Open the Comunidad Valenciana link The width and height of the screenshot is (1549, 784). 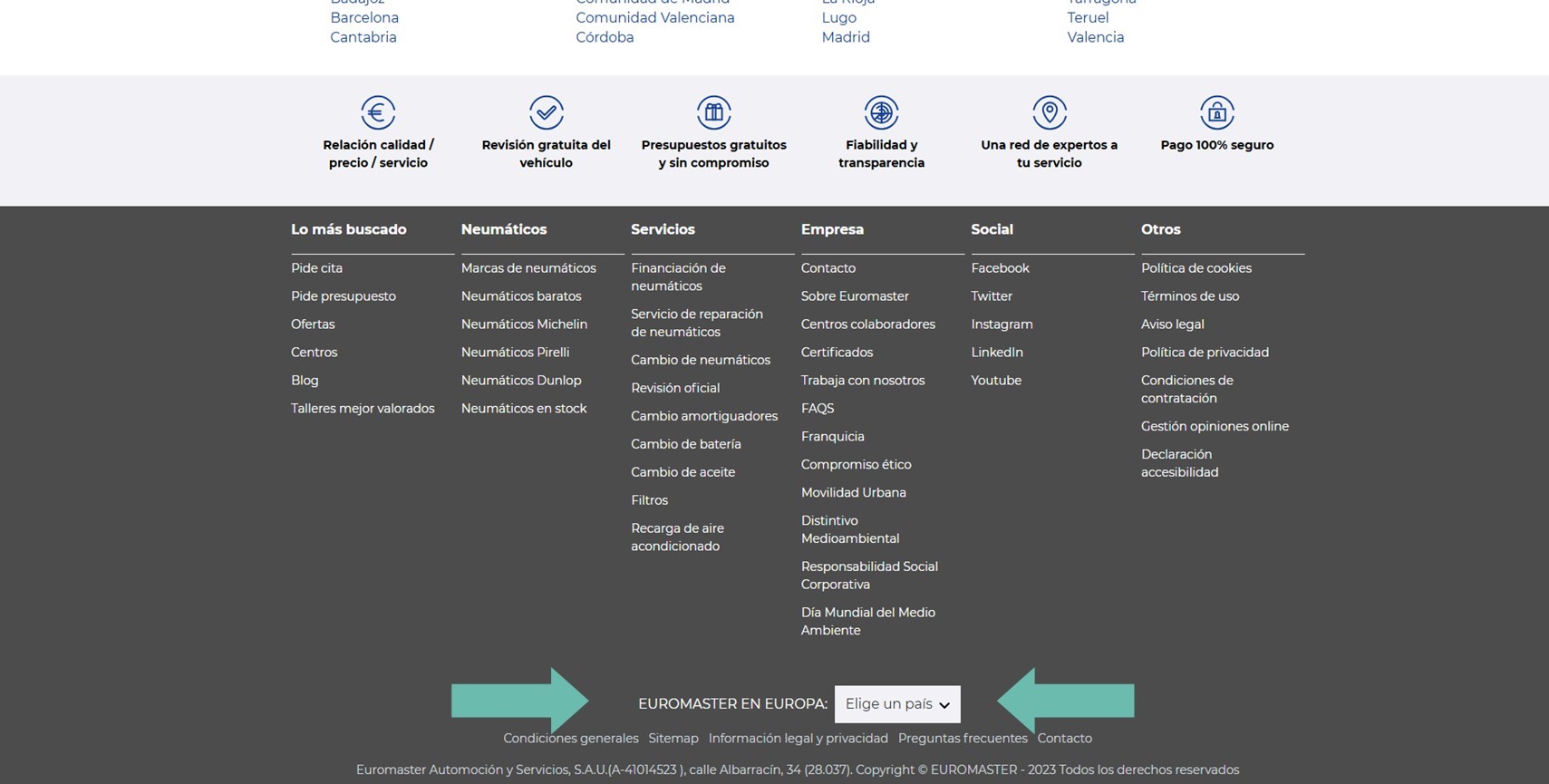tap(655, 17)
